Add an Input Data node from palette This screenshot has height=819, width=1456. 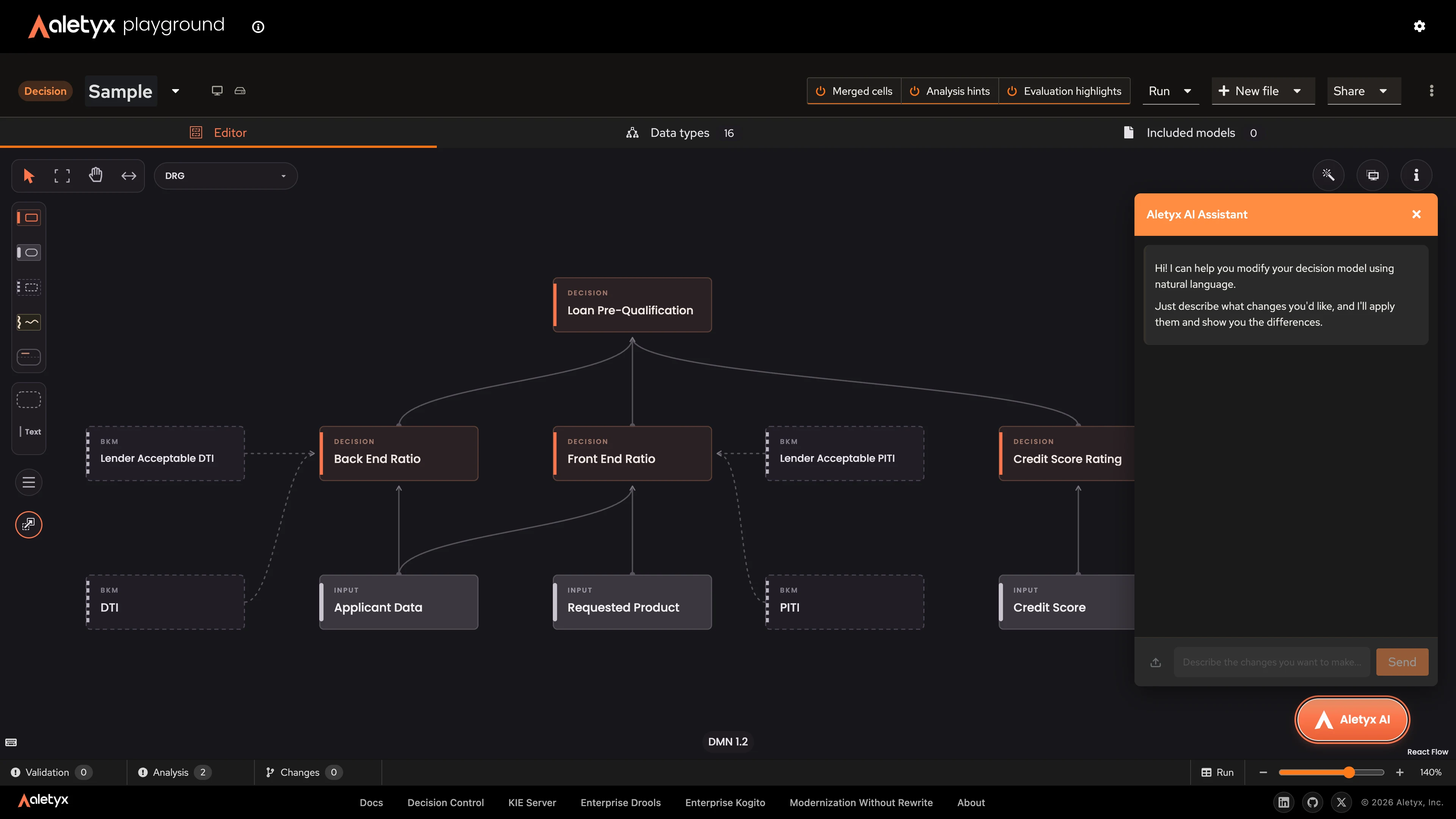click(29, 253)
